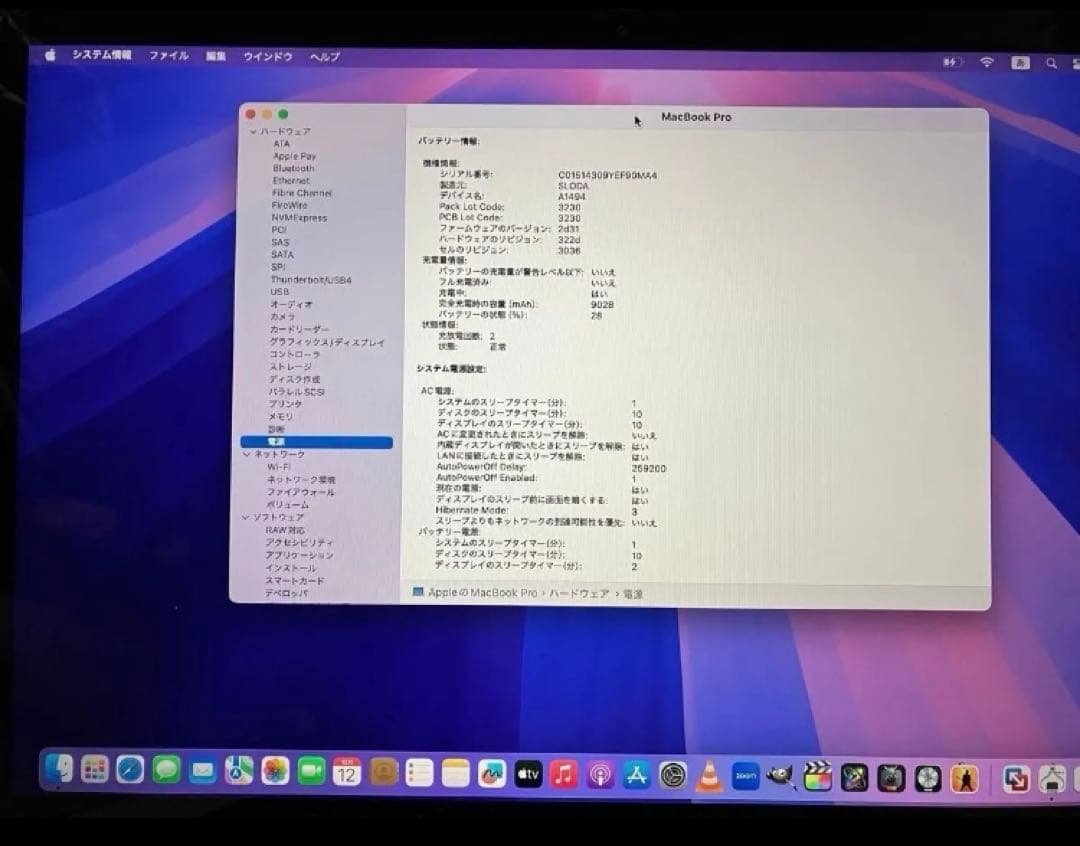The height and width of the screenshot is (846, 1080).
Task: Collapse the ネットワーク sidebar section
Action: [x=245, y=453]
